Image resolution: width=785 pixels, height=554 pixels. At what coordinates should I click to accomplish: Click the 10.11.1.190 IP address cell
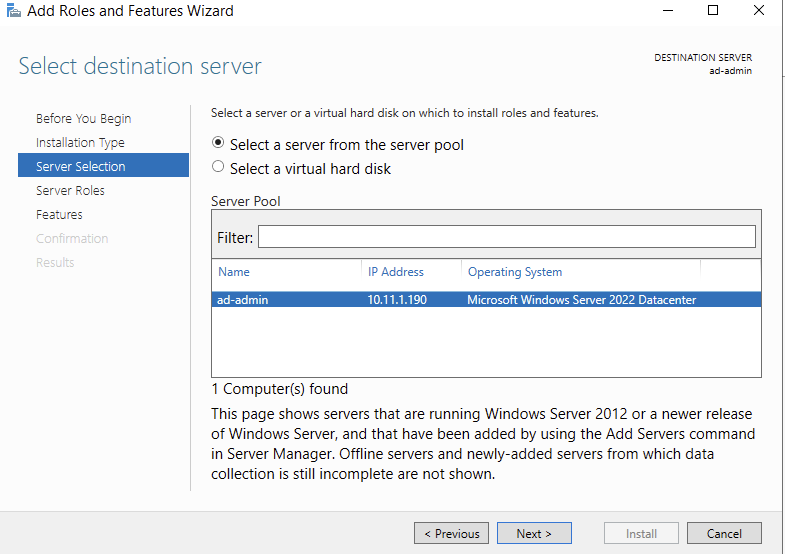tap(397, 300)
